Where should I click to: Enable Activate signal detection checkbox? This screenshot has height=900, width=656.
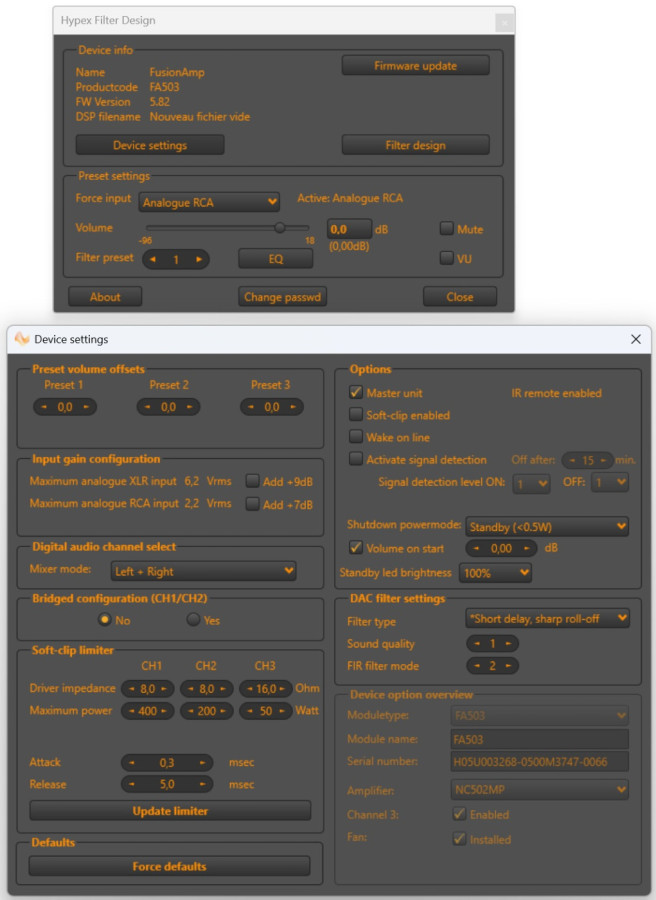point(356,459)
